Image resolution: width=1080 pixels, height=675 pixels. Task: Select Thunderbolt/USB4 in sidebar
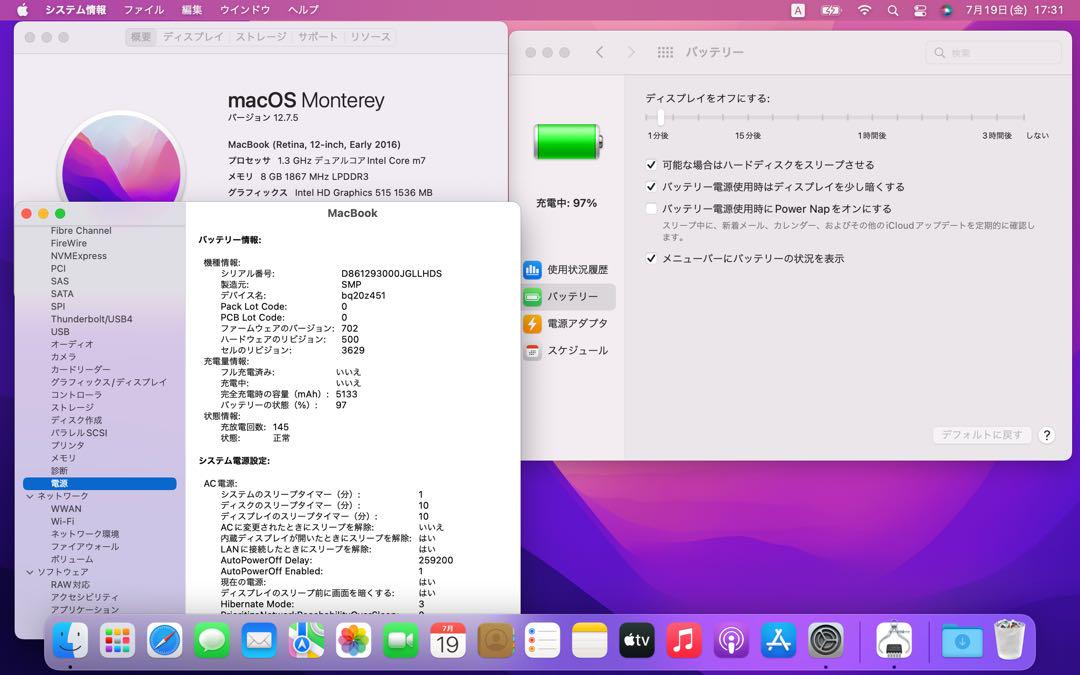(92, 319)
